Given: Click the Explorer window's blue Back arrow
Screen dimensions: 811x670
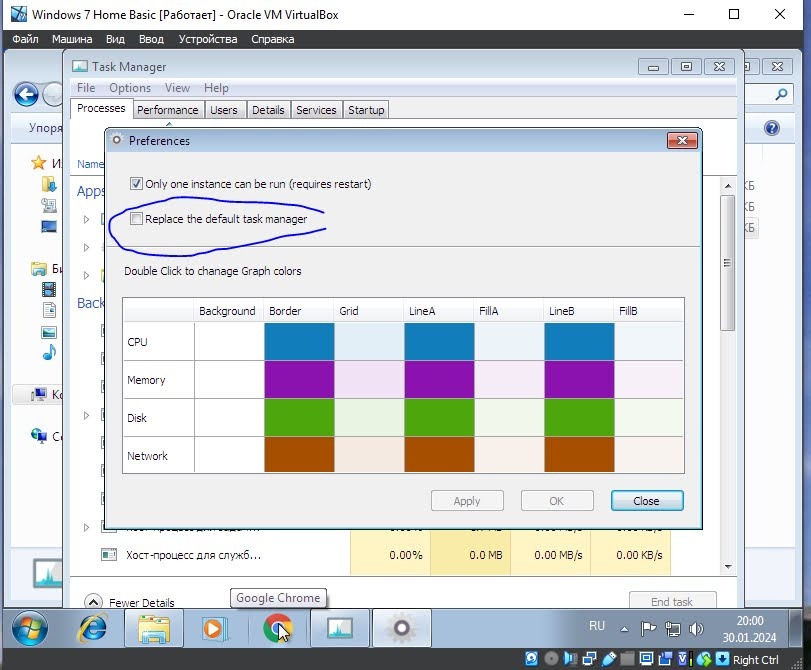Looking at the screenshot, I should click(x=26, y=95).
